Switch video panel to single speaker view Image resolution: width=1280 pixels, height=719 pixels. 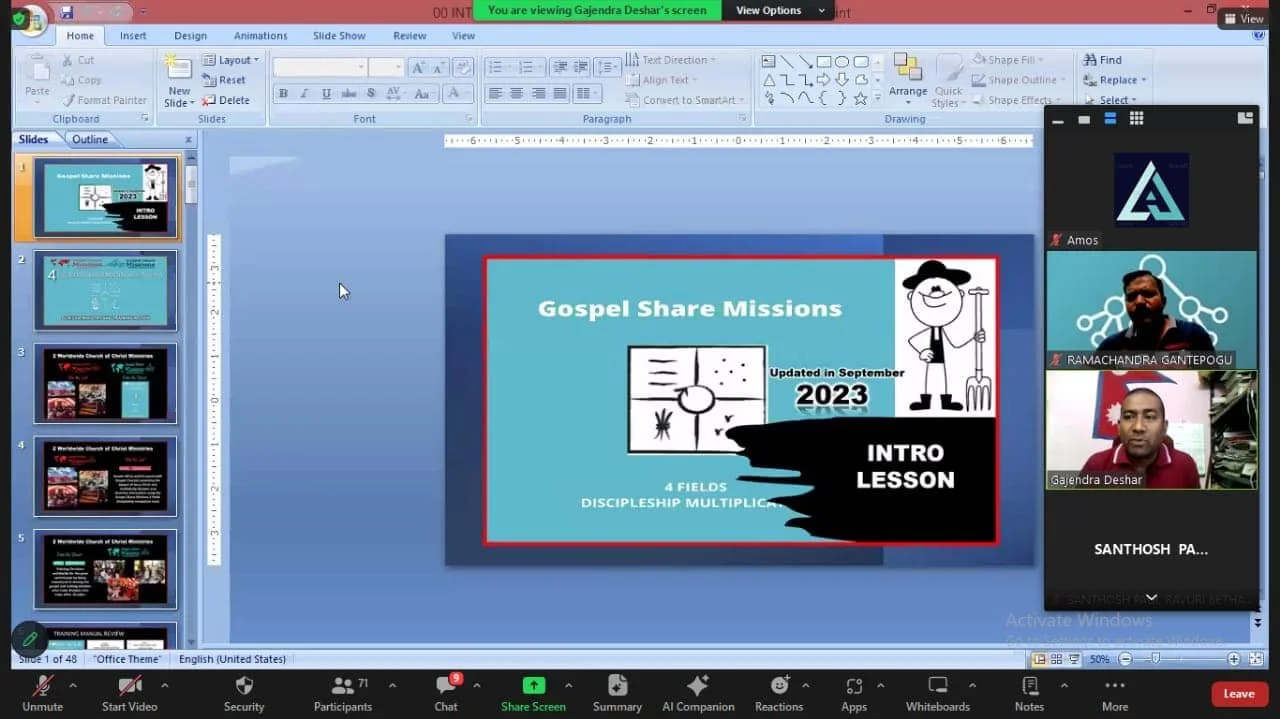[1084, 119]
